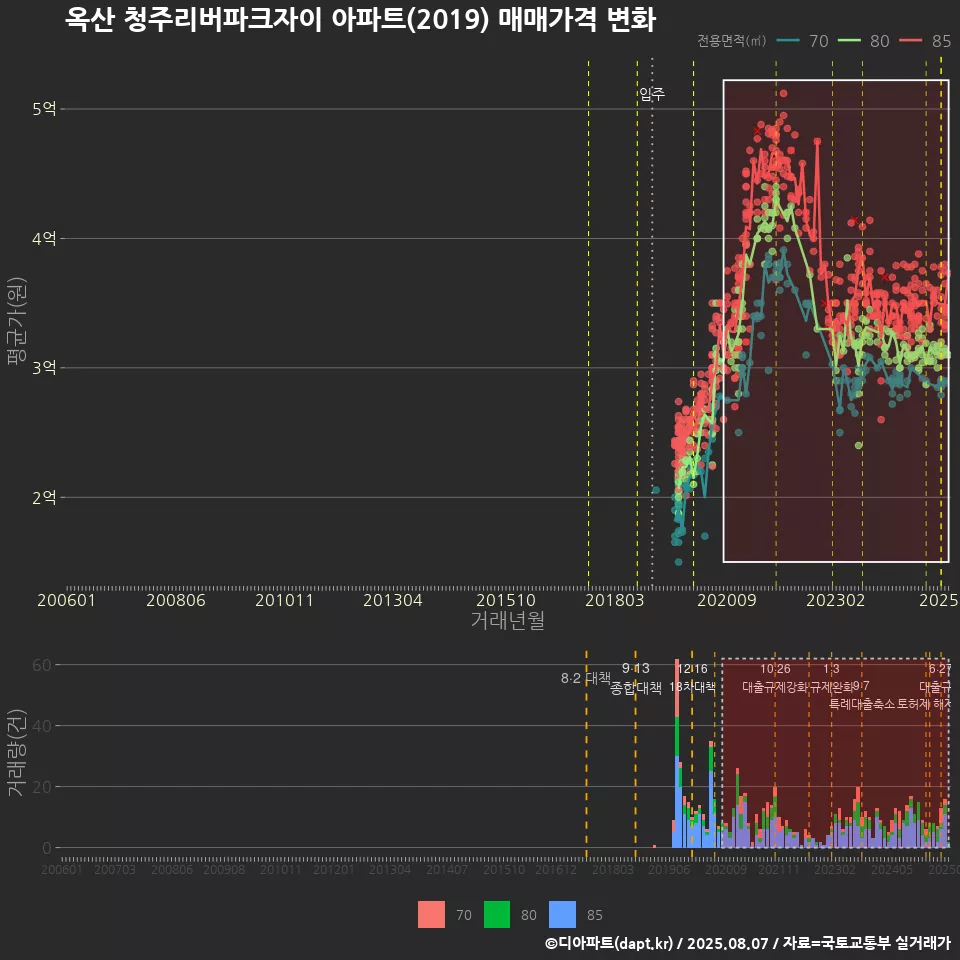Click 201407 on the volume chart axis
Image resolution: width=960 pixels, height=960 pixels.
tap(447, 869)
